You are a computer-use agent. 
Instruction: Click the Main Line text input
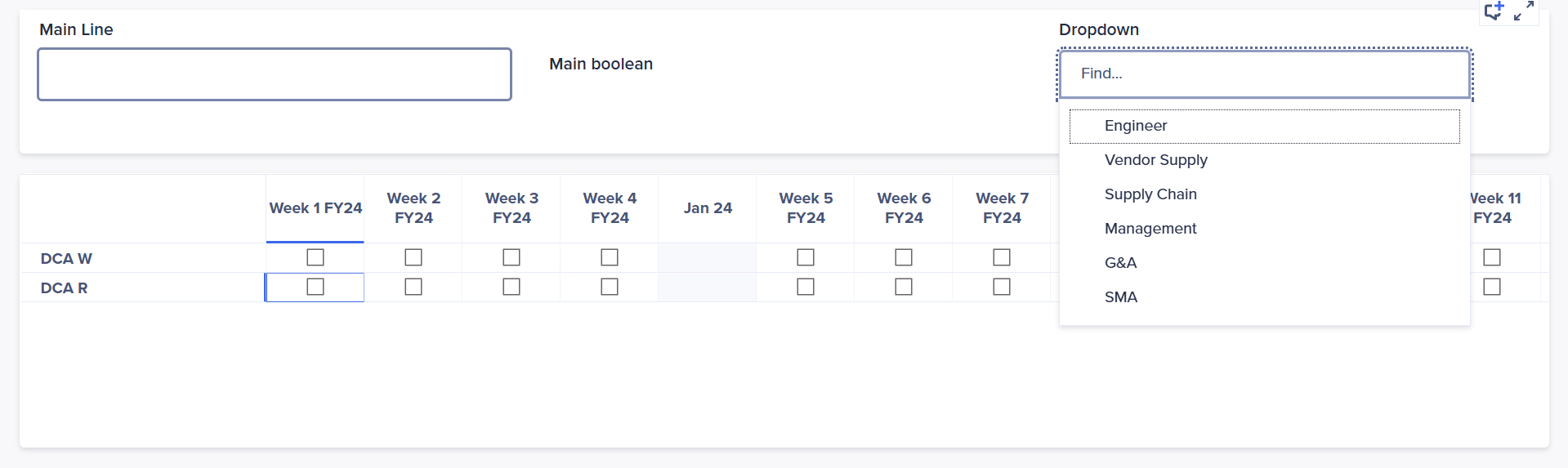(275, 74)
